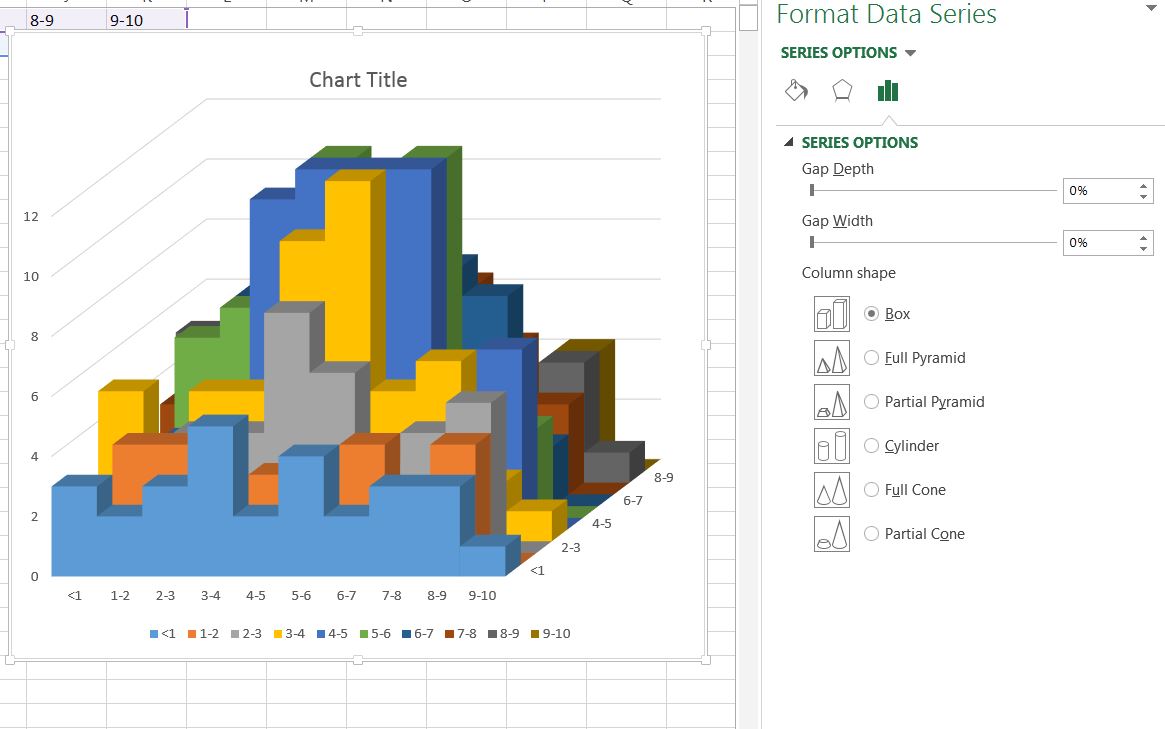Open the Effects pentagon tab
1165x729 pixels.
[842, 91]
